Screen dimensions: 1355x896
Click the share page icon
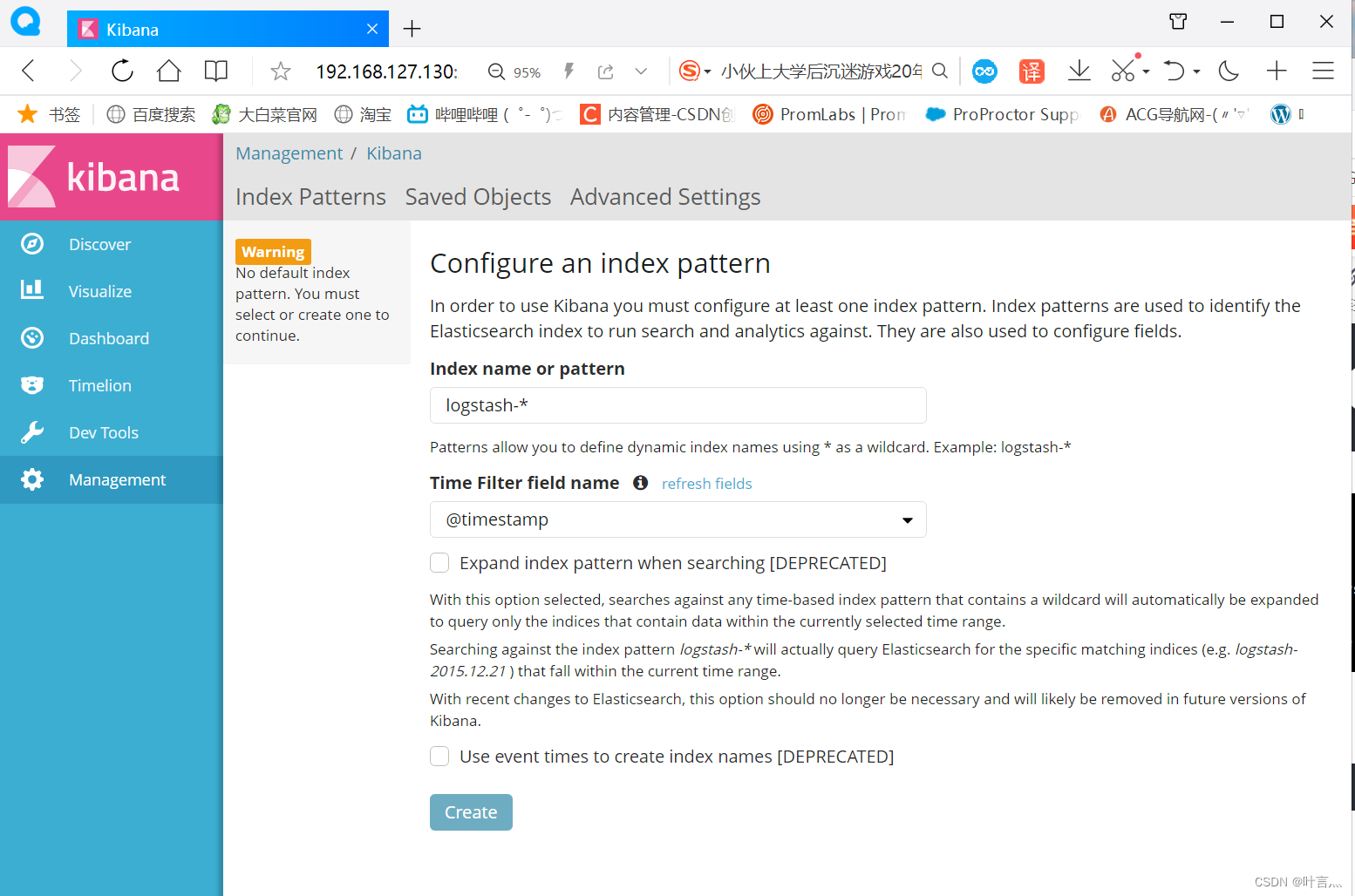point(606,71)
